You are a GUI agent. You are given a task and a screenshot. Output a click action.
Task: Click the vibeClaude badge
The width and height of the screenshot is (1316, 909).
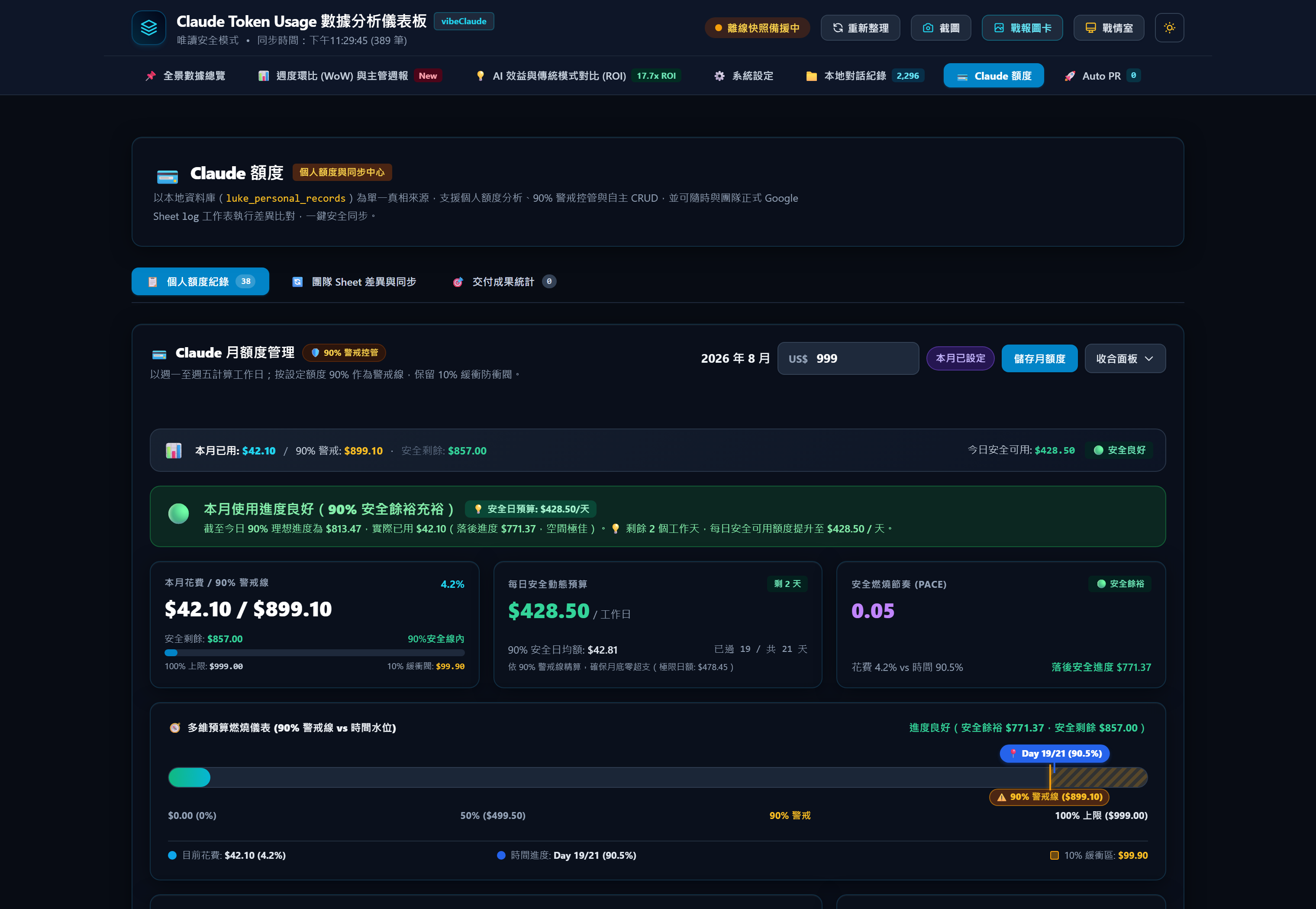click(464, 21)
